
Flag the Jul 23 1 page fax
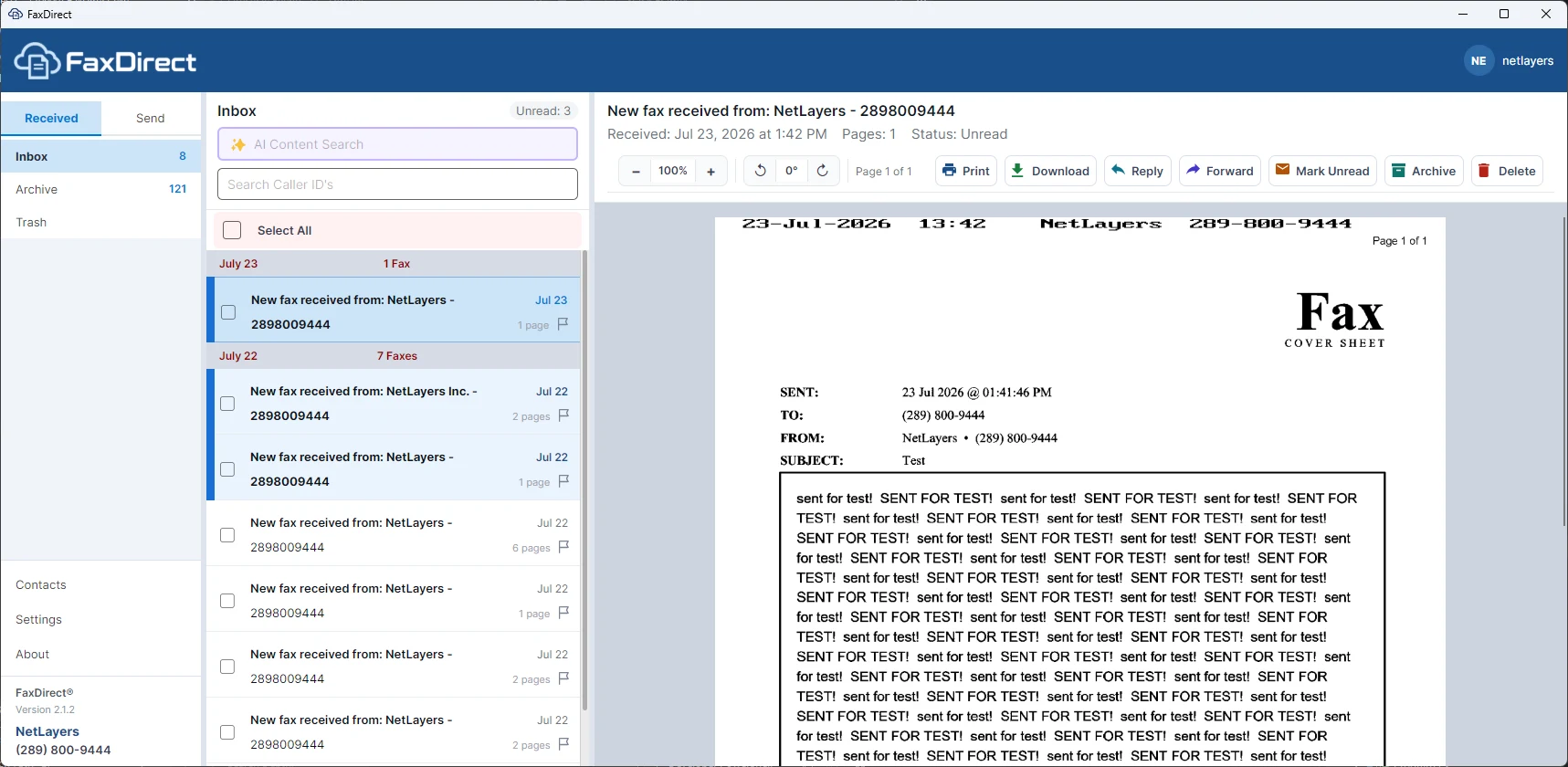point(563,323)
